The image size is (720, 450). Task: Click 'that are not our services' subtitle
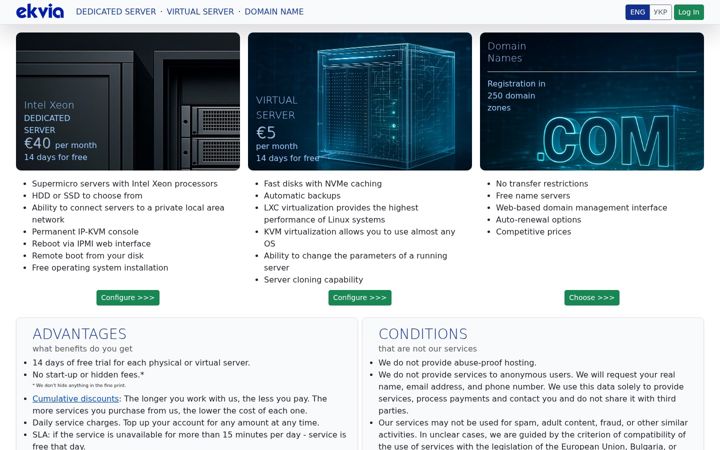click(428, 349)
